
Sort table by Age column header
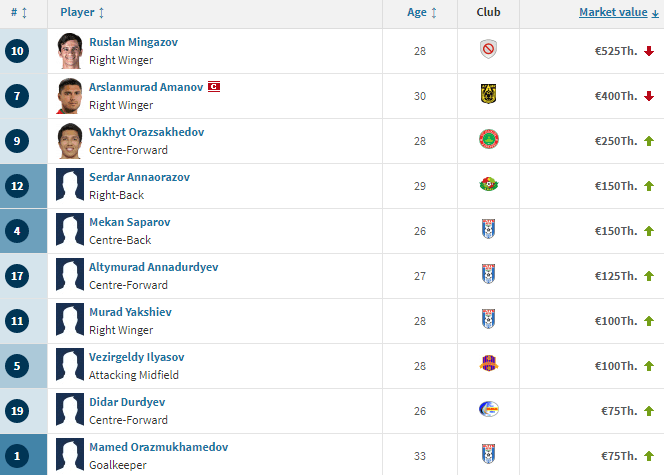422,13
